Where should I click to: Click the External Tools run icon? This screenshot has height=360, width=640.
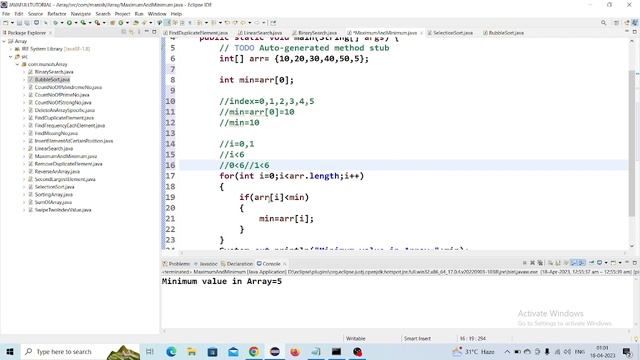(97, 23)
